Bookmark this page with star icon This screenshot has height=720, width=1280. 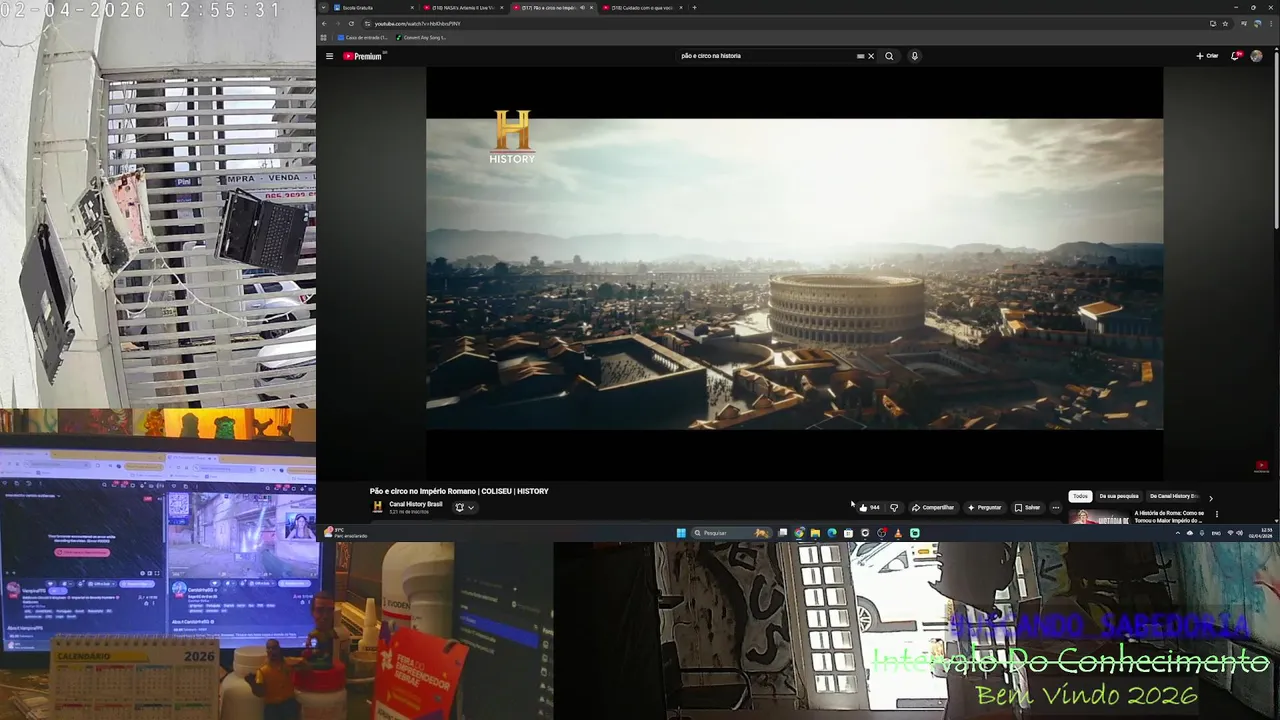1225,23
